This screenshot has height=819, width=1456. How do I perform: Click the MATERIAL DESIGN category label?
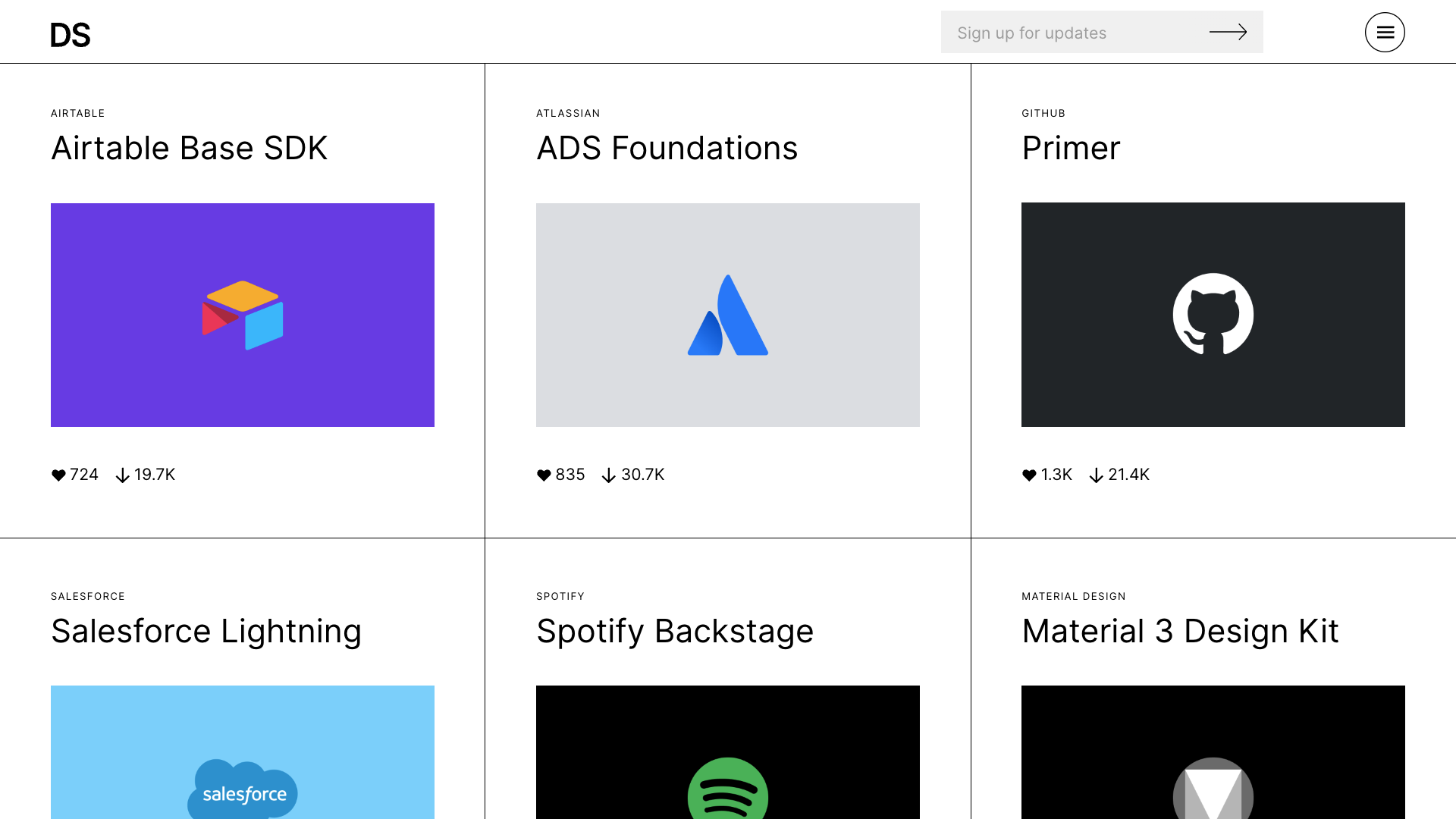click(x=1074, y=596)
